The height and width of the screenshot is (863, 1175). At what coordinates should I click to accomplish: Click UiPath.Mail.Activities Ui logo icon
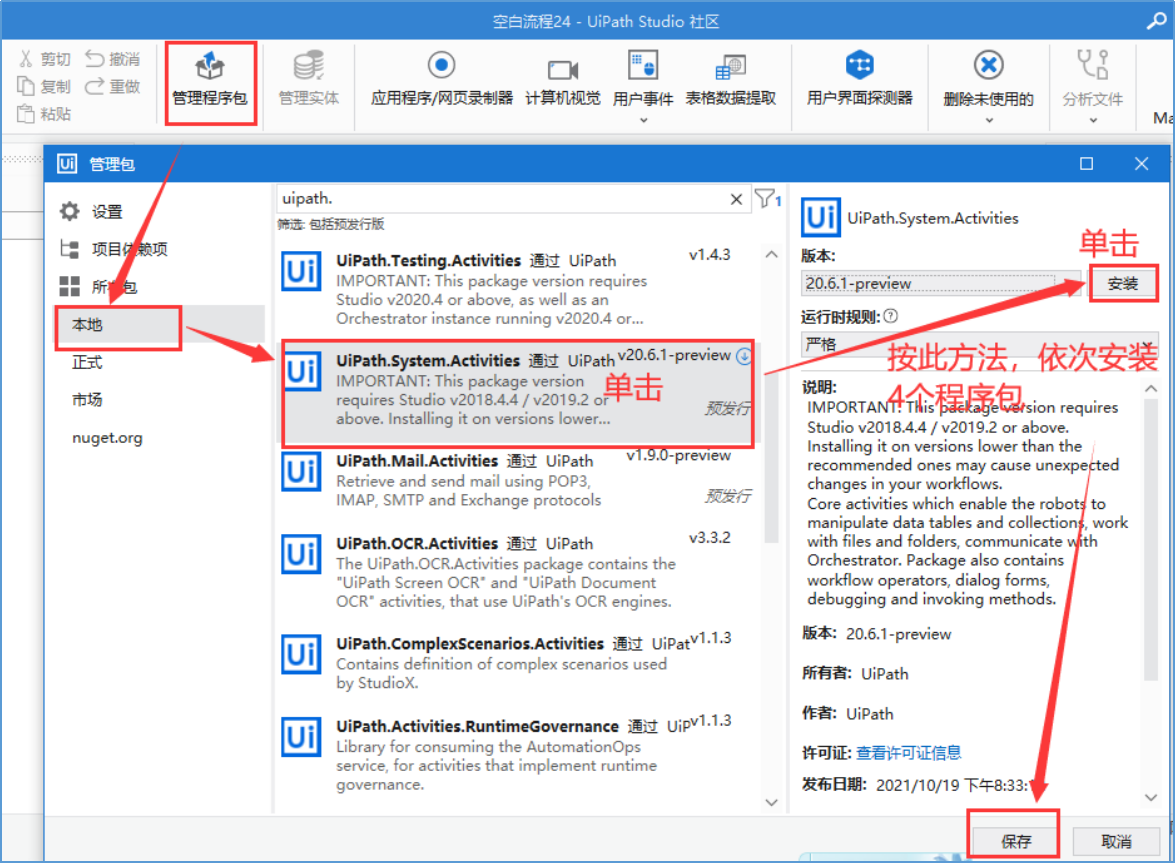[x=301, y=471]
